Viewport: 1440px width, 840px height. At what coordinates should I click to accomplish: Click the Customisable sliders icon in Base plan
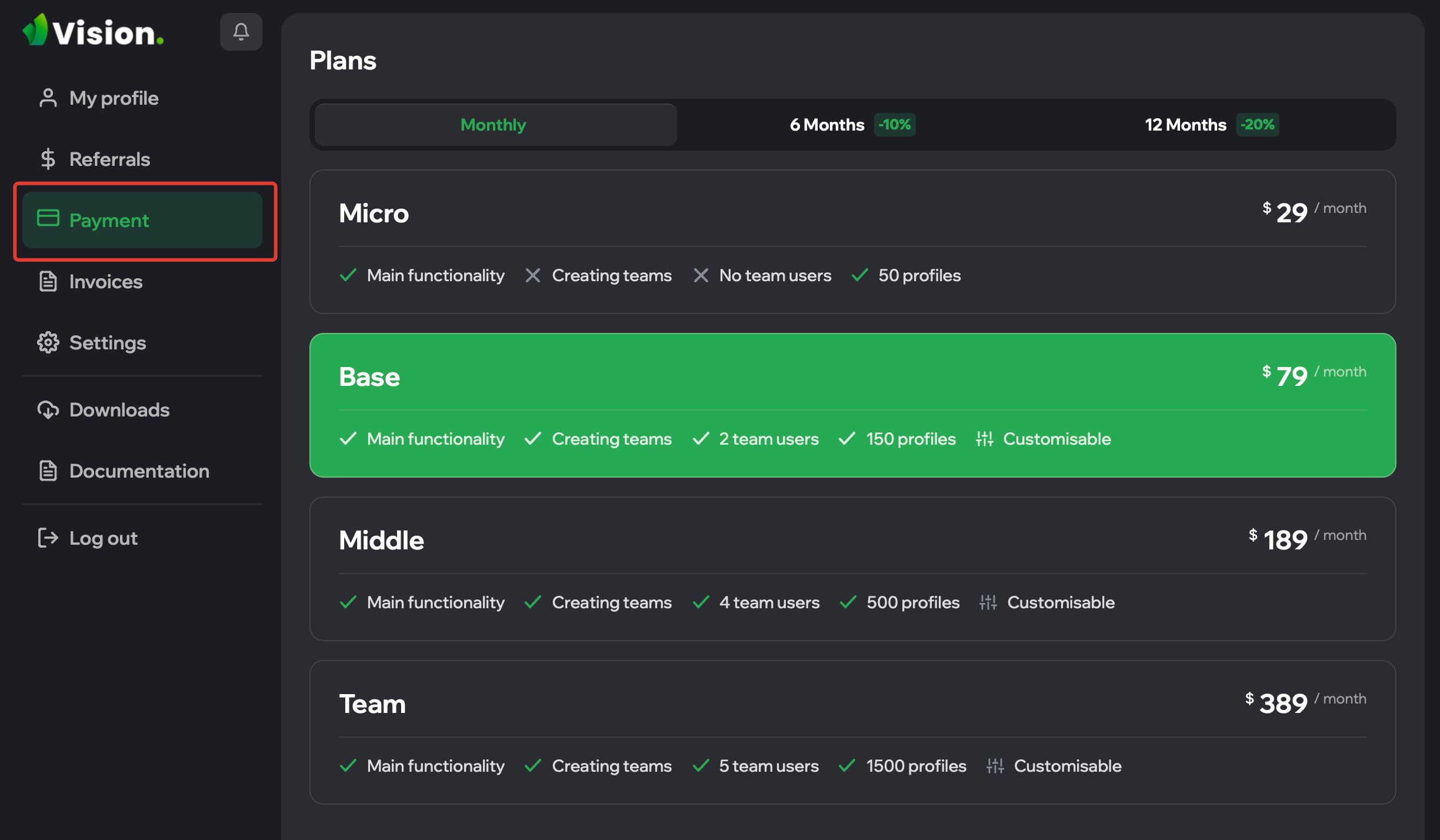pyautogui.click(x=985, y=439)
